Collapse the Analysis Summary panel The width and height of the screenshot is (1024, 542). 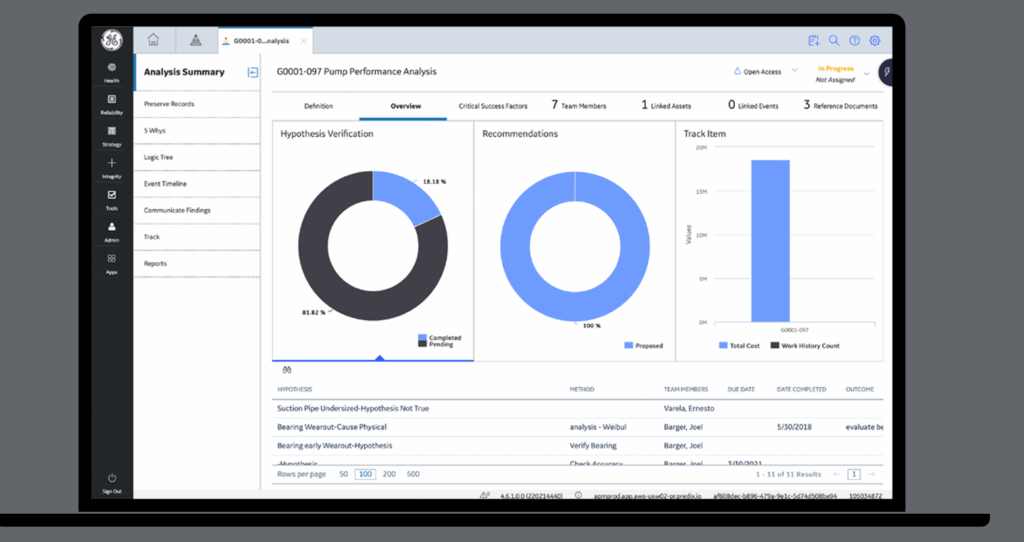253,72
